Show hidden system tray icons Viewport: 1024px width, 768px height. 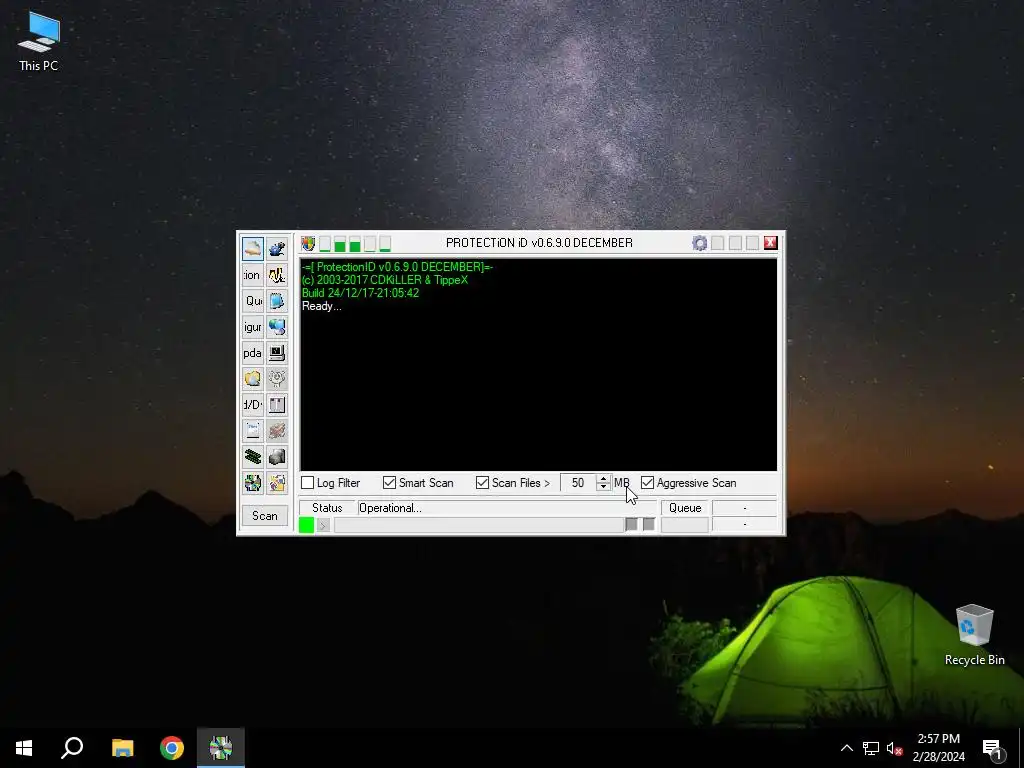coord(846,748)
